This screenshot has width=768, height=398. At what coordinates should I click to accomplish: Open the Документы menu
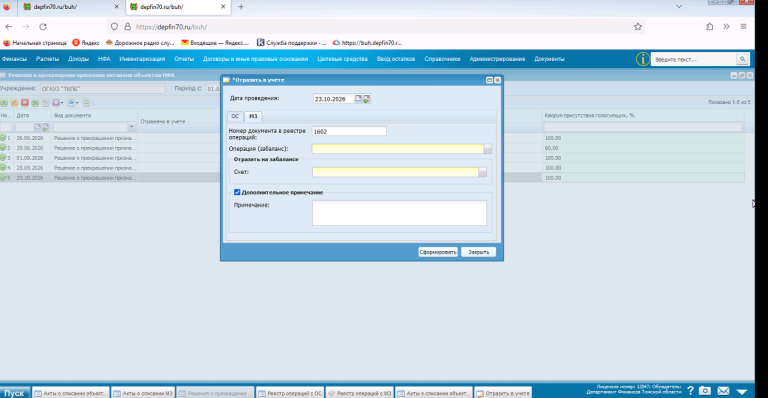tap(549, 59)
